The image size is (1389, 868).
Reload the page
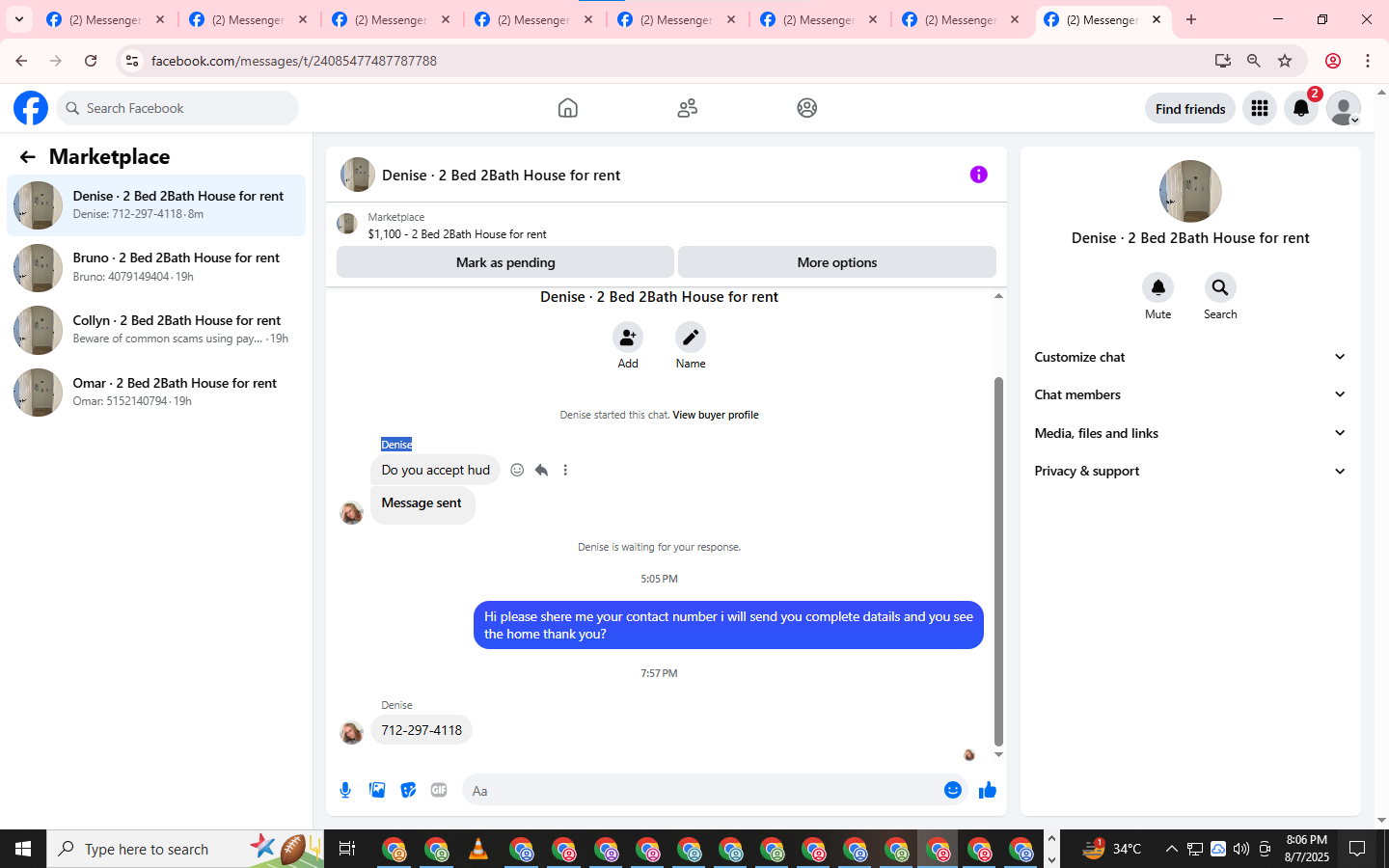click(91, 61)
